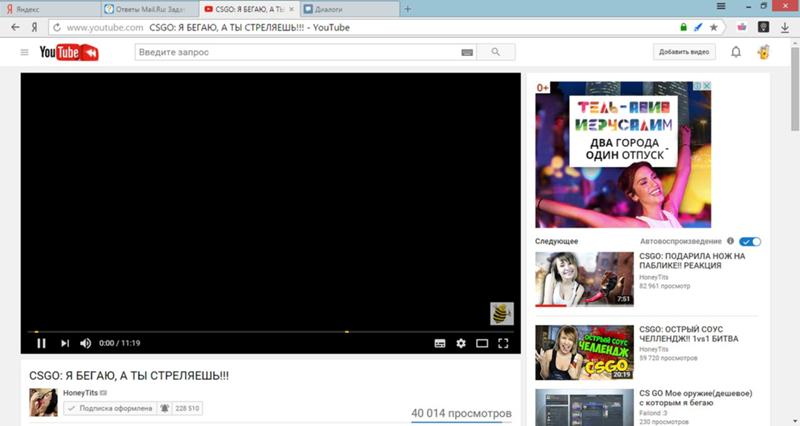Viewport: 800px width, 426px height.
Task: Enter fullscreen mode in the player
Action: [503, 343]
